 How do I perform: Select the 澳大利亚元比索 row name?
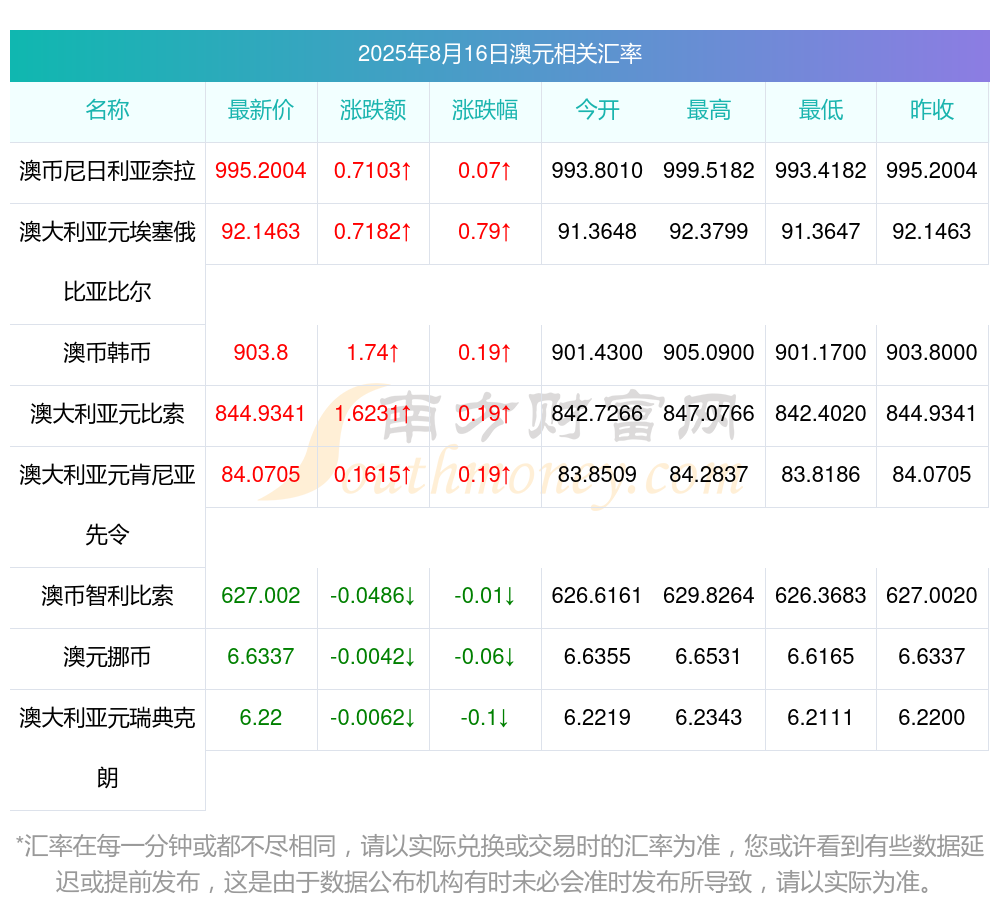pos(107,414)
